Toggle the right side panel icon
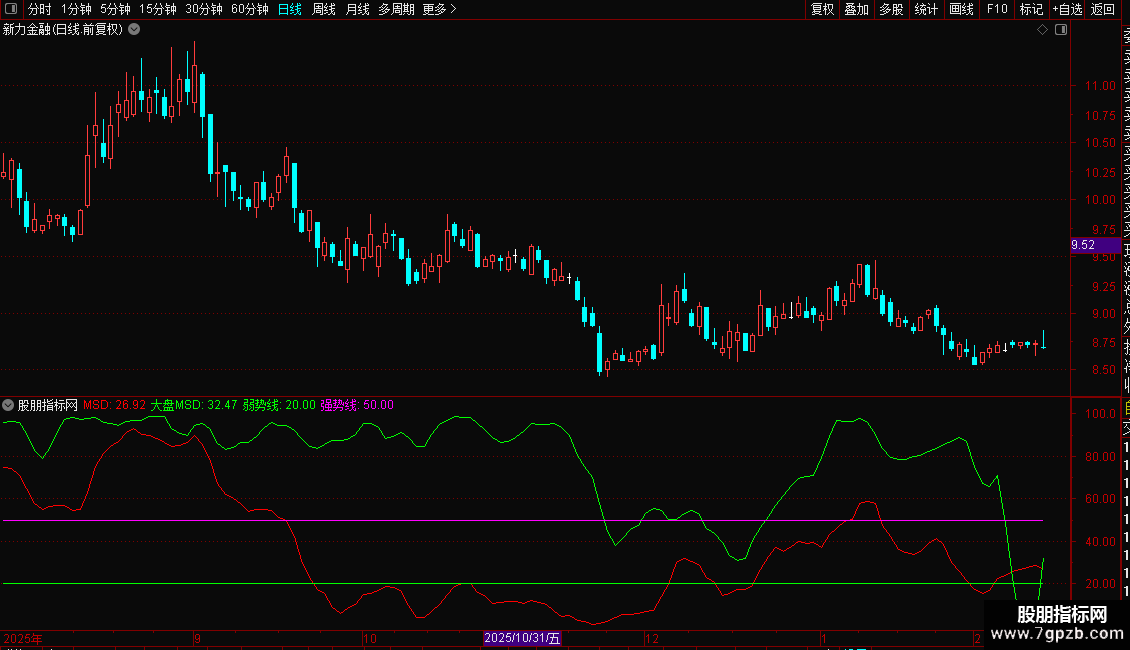 click(x=1060, y=30)
